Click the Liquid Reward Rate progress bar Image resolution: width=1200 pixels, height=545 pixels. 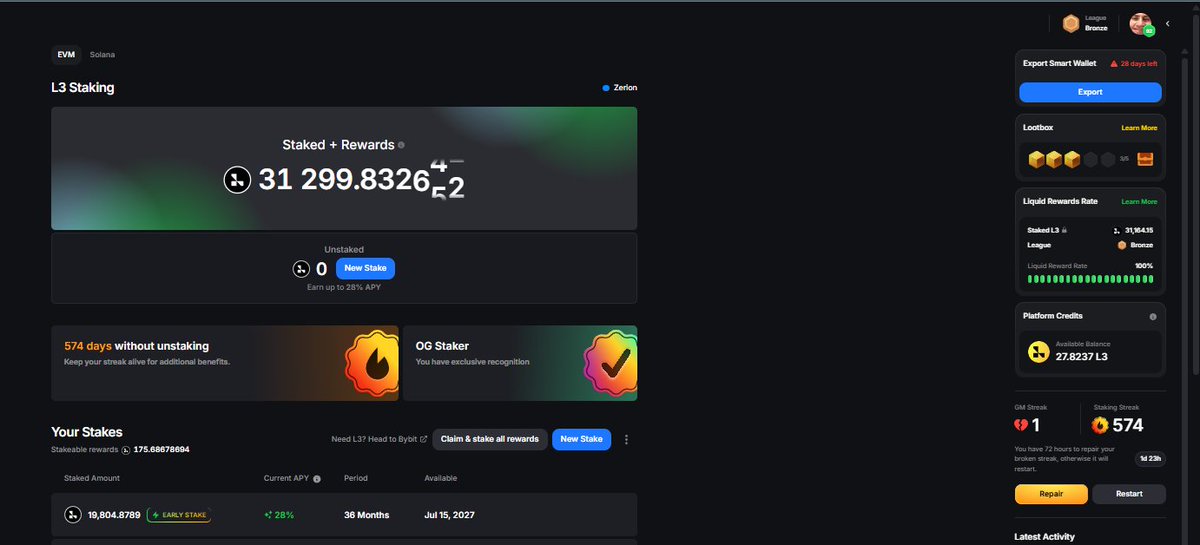(x=1090, y=280)
